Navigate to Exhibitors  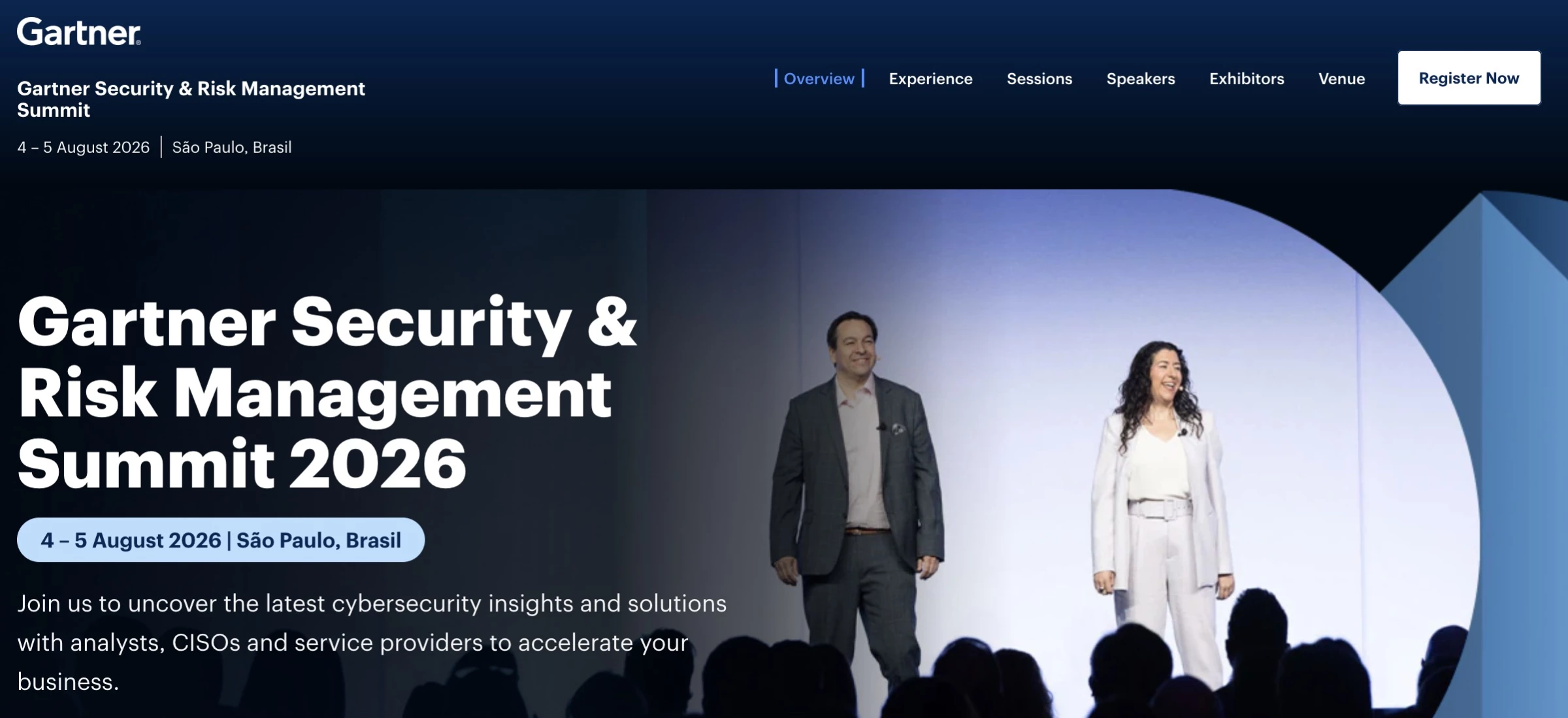[x=1247, y=78]
